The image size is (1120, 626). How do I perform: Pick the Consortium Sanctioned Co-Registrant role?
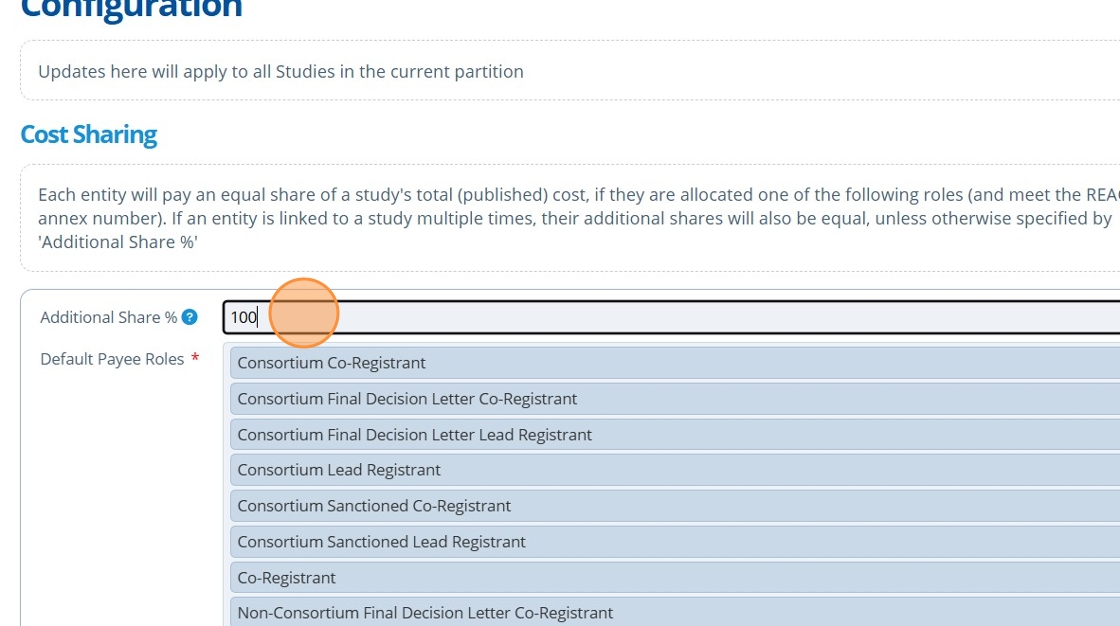point(374,506)
